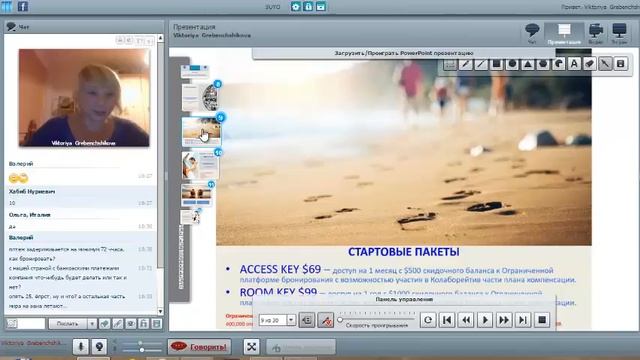The image size is (640, 360).
Task: Click the Чат panel header
Action: [x=84, y=27]
